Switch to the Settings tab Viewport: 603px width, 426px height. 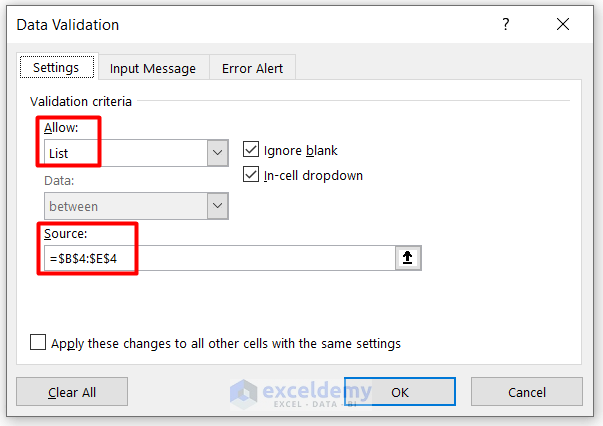point(56,68)
